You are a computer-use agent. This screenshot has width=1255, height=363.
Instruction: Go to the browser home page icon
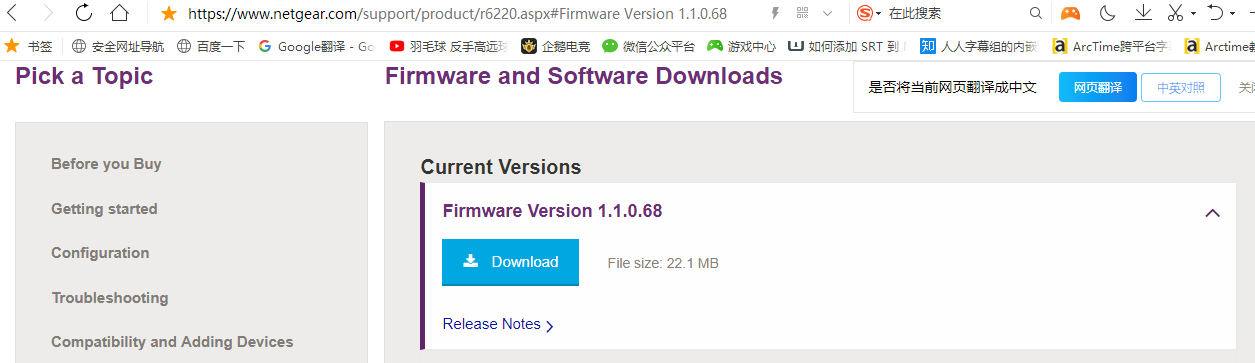pos(119,13)
